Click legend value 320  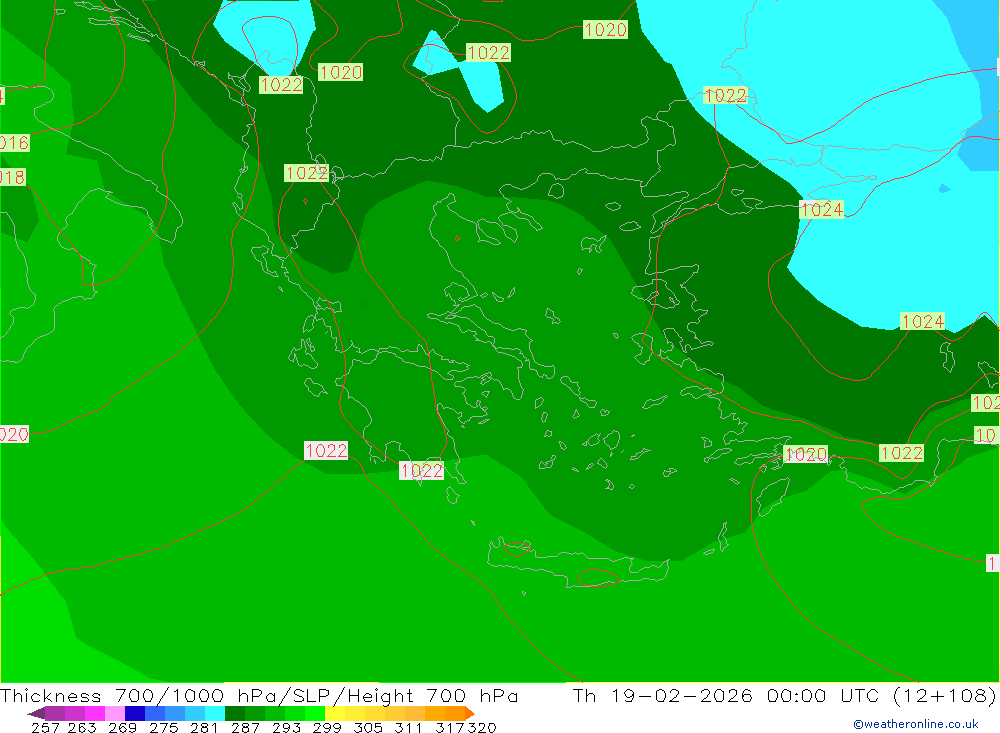[x=482, y=727]
